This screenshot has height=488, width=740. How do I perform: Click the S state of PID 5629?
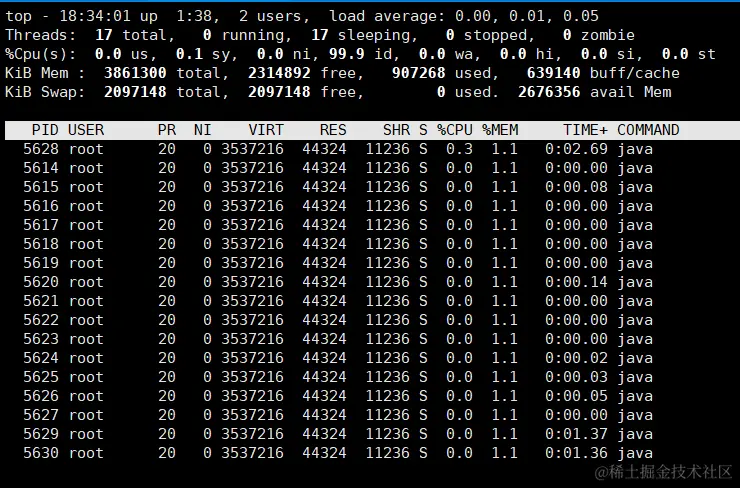coord(423,434)
